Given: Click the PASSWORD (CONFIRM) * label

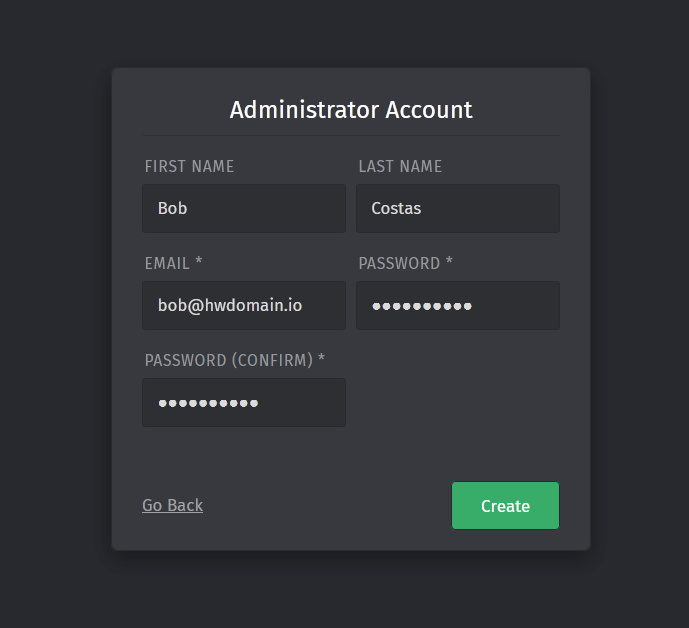Looking at the screenshot, I should point(235,360).
